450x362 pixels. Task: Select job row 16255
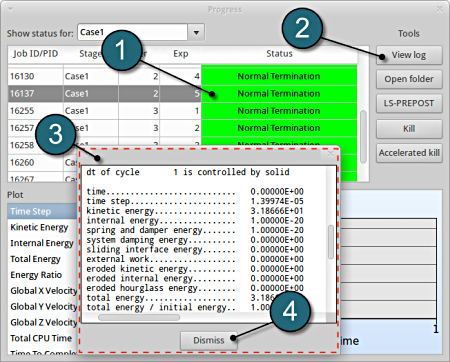pos(182,111)
